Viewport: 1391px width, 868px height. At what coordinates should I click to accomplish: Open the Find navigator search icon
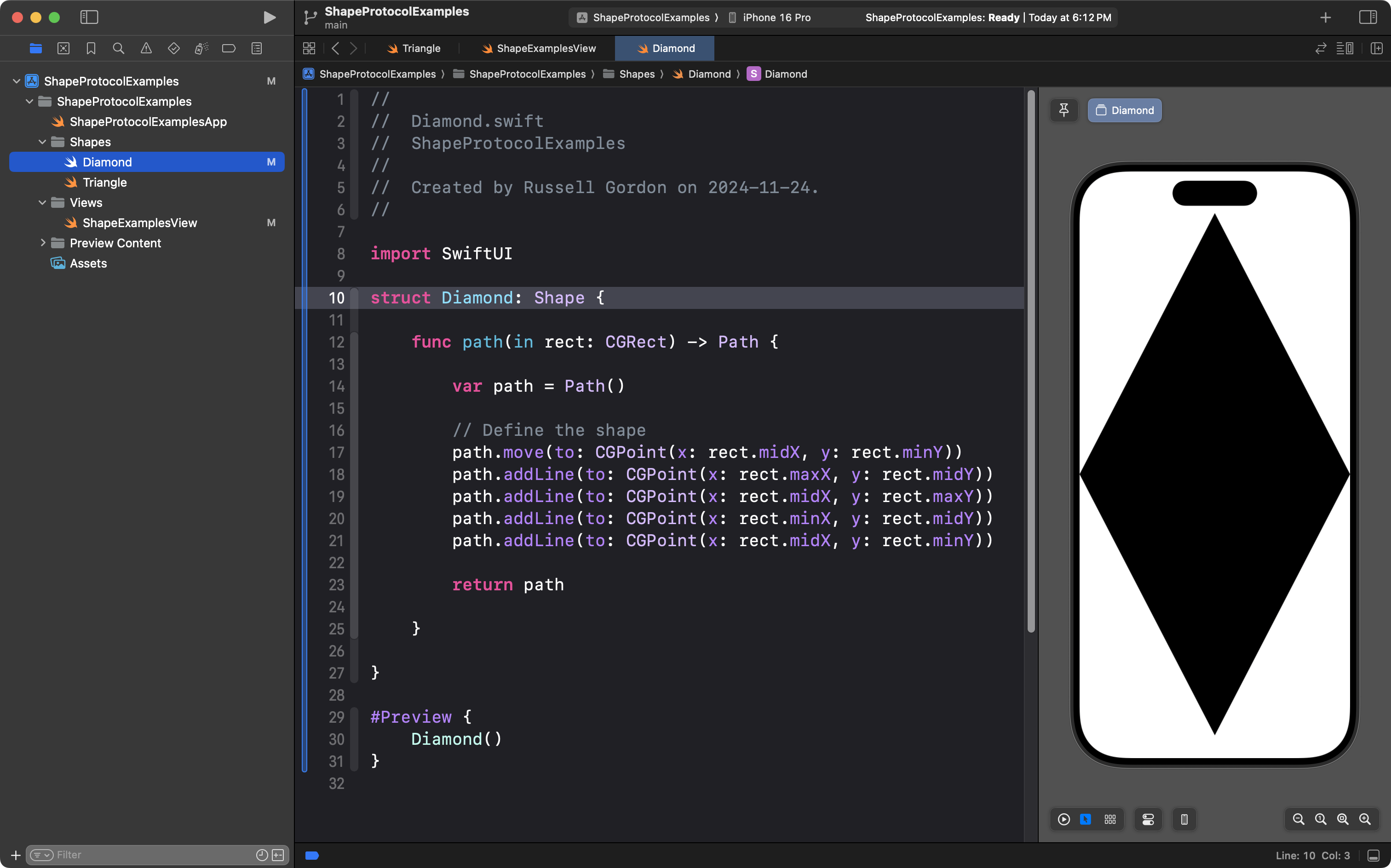tap(118, 48)
